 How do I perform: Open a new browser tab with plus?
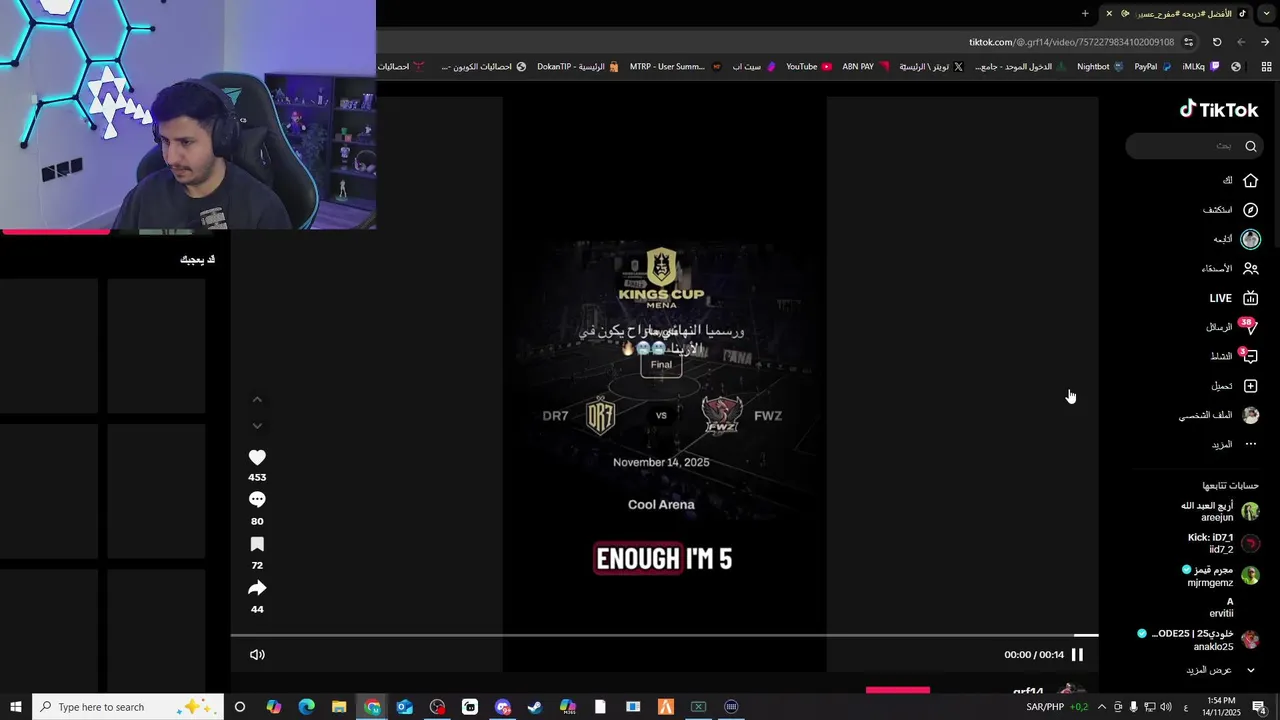coord(1085,13)
